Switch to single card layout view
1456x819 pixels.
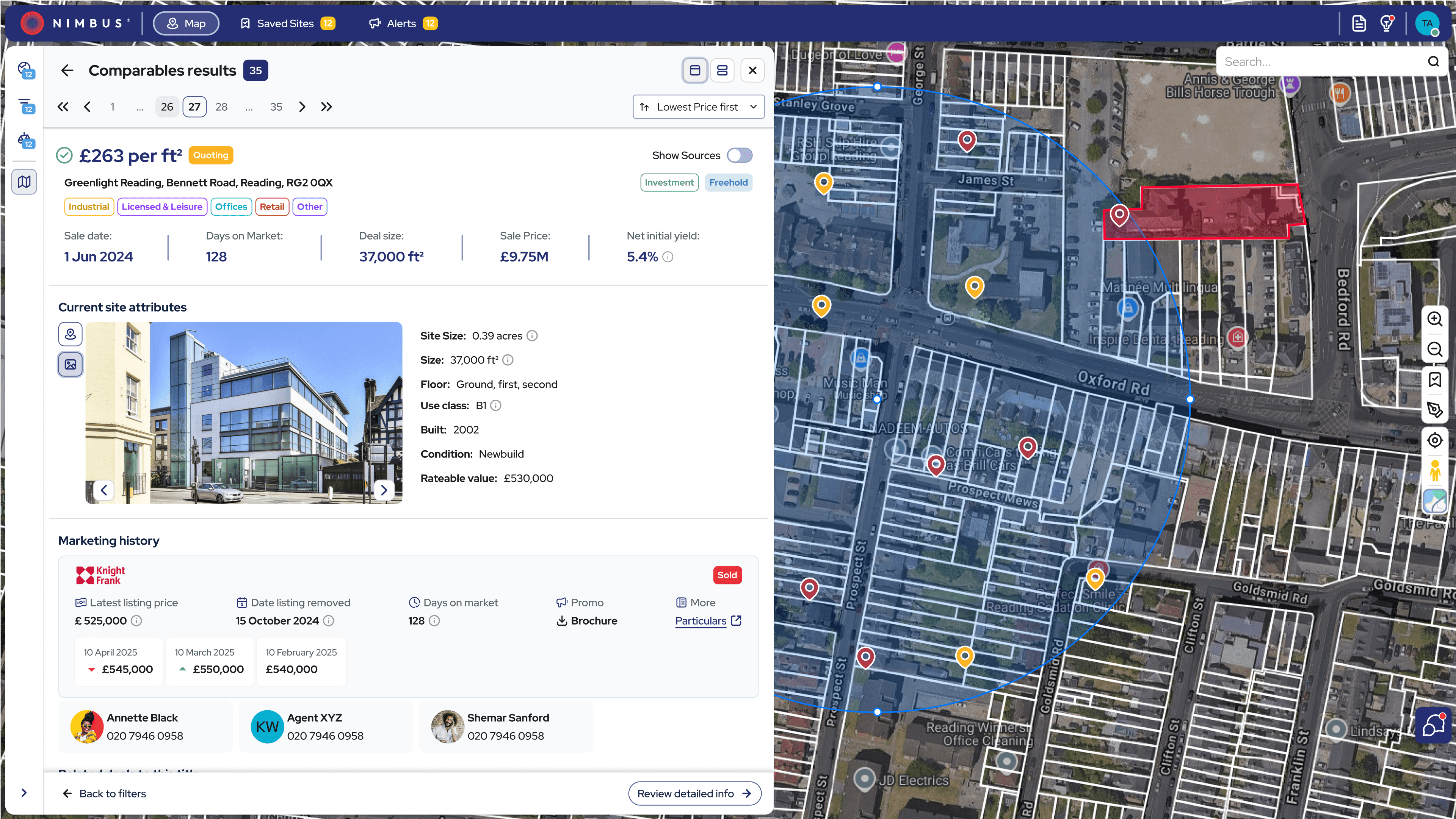(695, 70)
